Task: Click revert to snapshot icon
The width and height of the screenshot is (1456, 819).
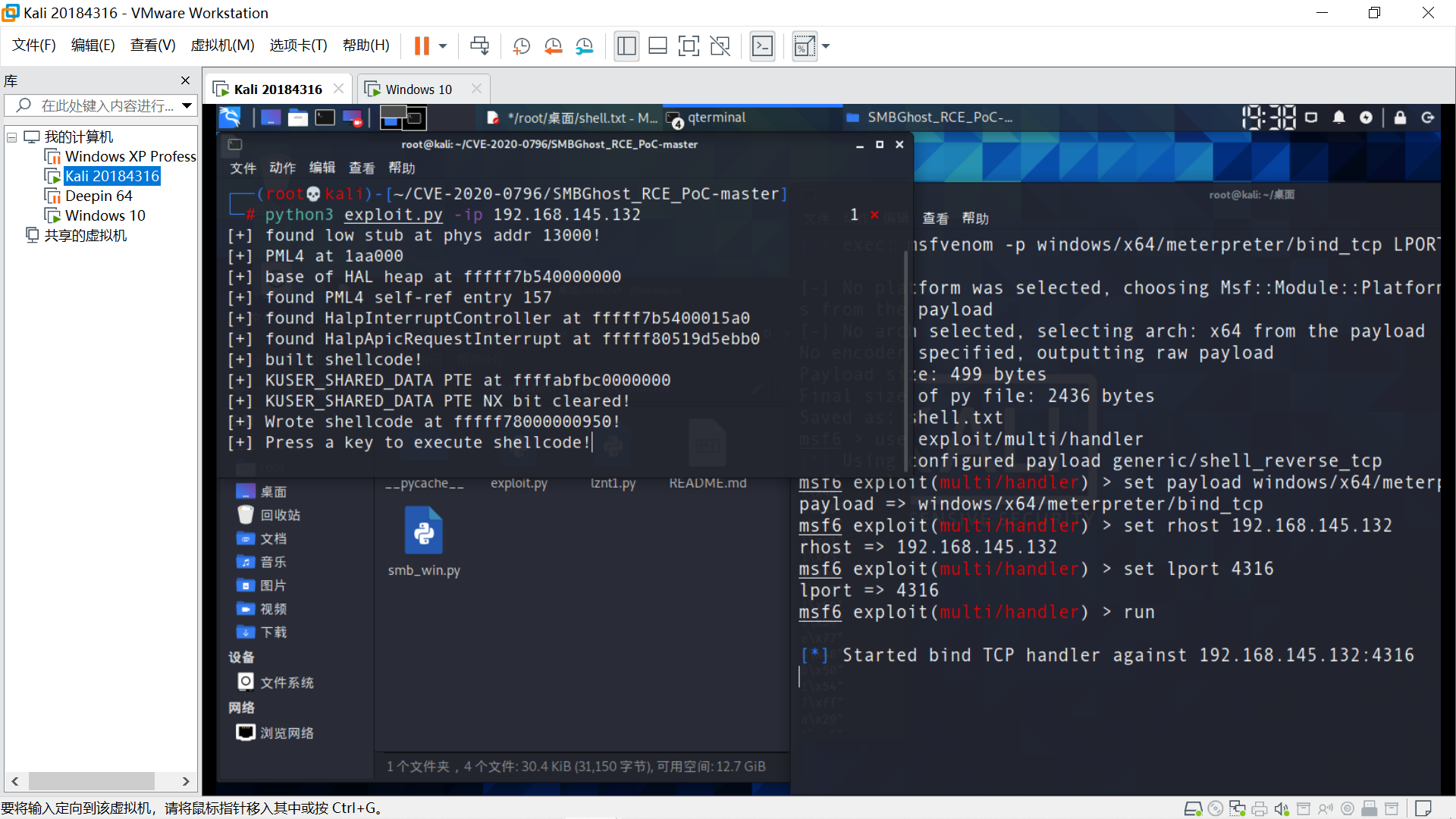Action: (553, 46)
